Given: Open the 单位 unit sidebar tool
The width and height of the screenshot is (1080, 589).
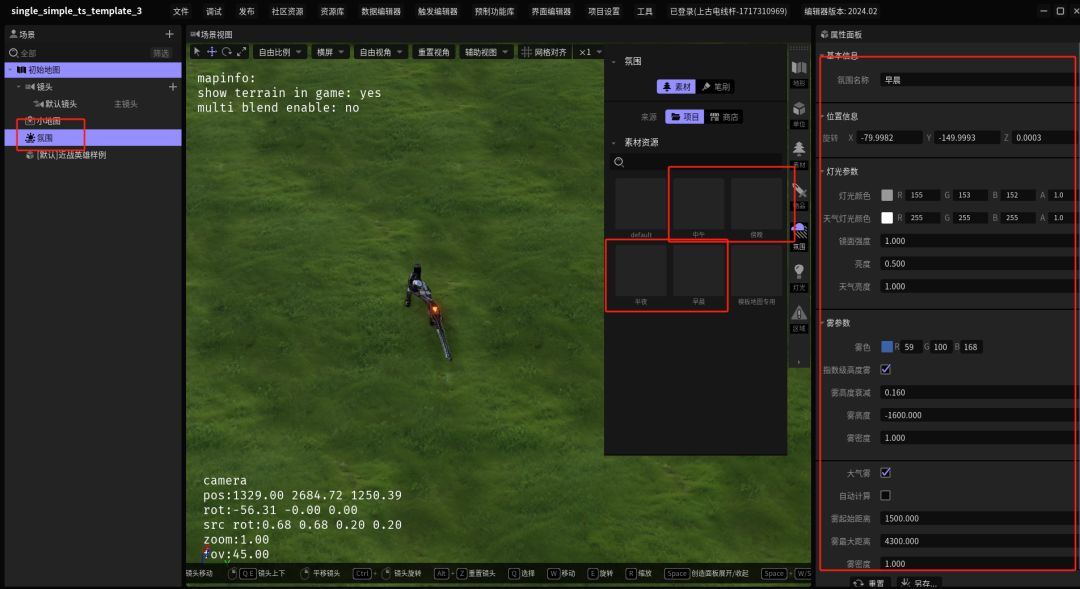Looking at the screenshot, I should 799,113.
